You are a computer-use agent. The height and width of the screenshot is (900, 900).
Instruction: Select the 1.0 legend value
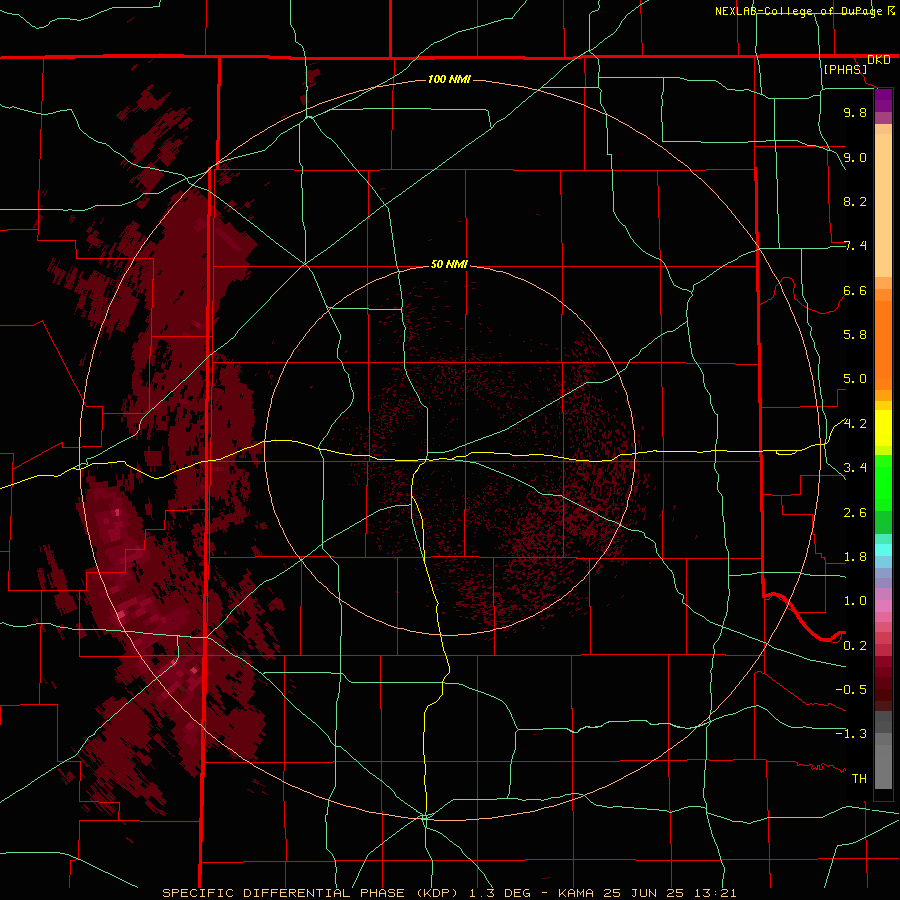pos(855,600)
